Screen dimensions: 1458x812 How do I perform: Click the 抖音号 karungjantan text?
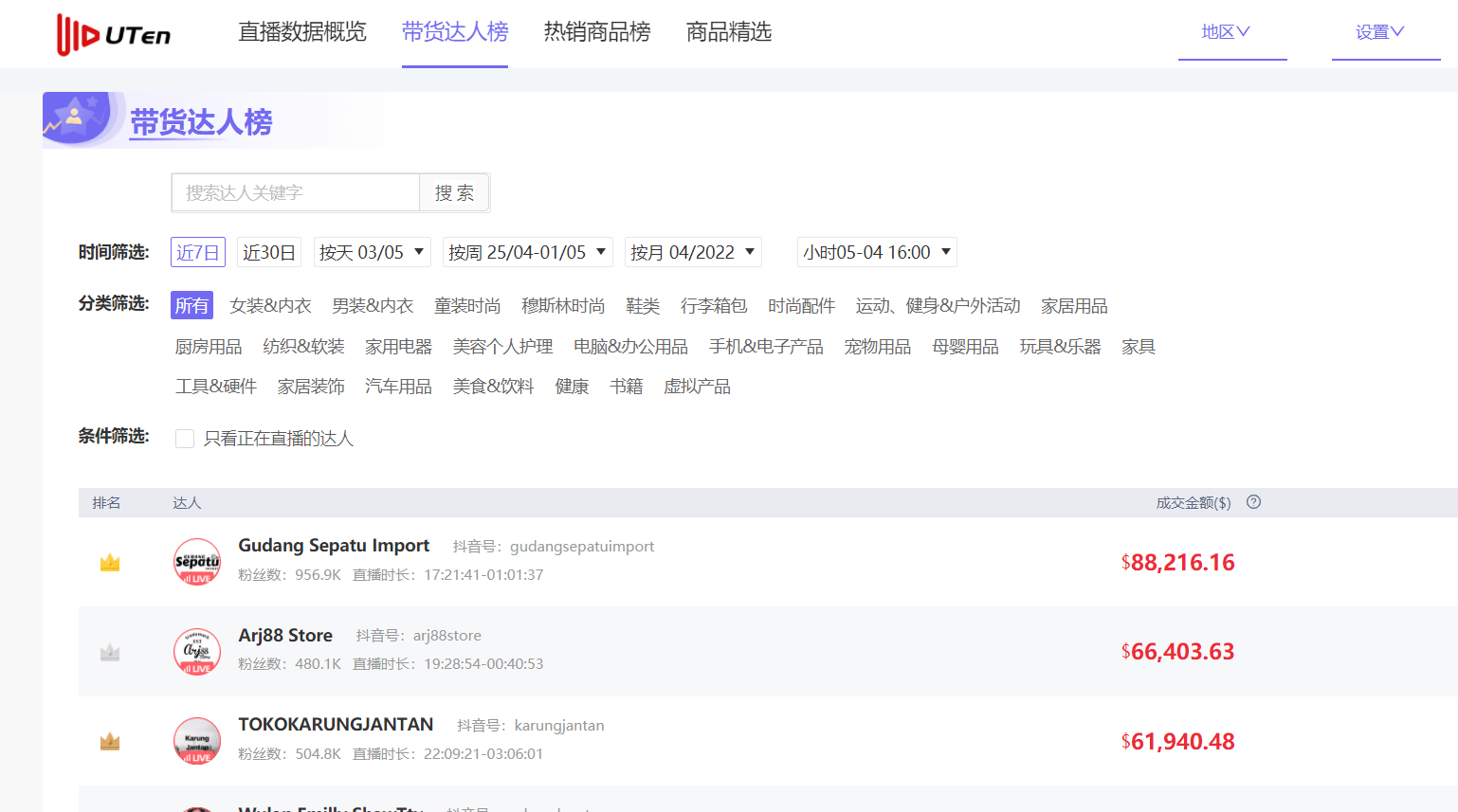click(531, 726)
